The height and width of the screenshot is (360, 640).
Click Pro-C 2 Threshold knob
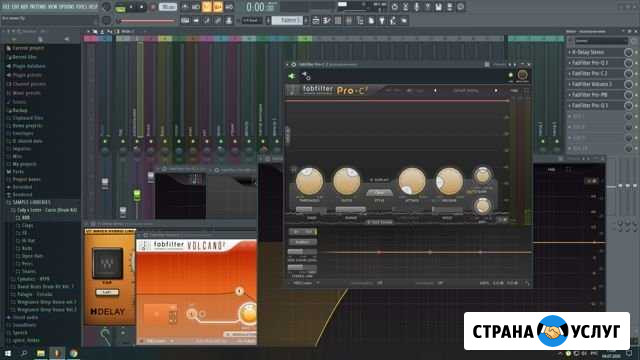click(309, 181)
